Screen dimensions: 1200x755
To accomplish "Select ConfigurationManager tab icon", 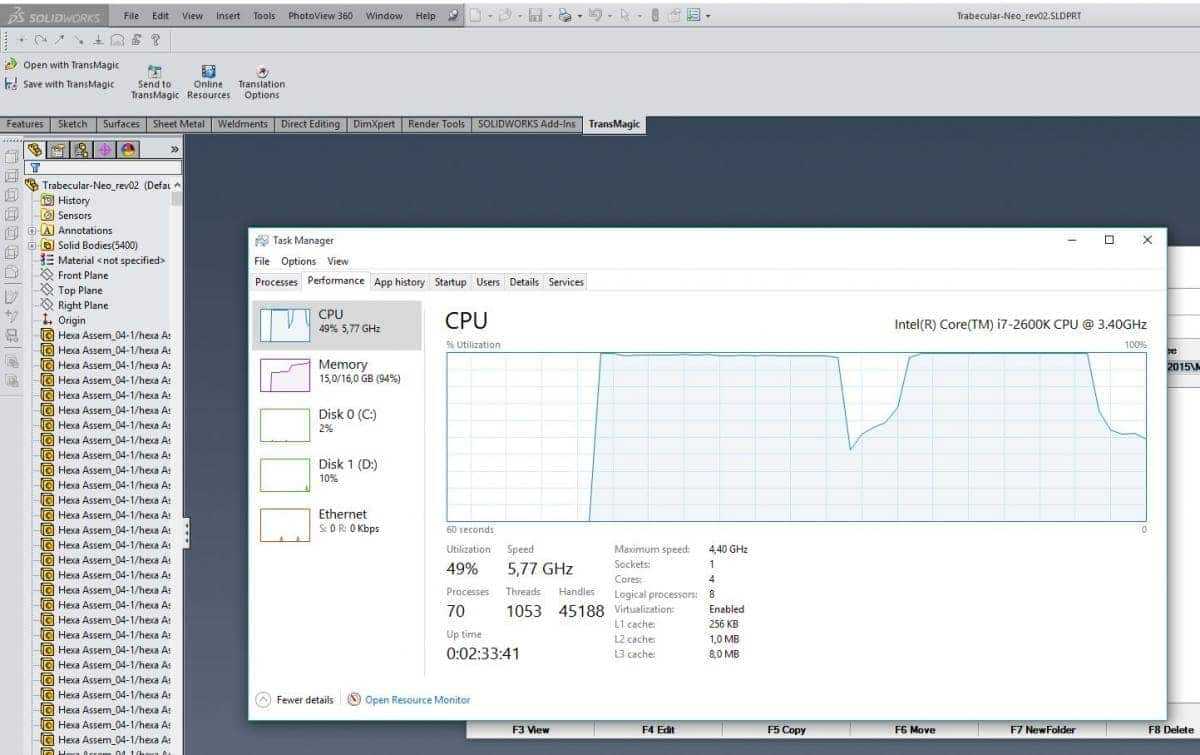I will [x=81, y=149].
